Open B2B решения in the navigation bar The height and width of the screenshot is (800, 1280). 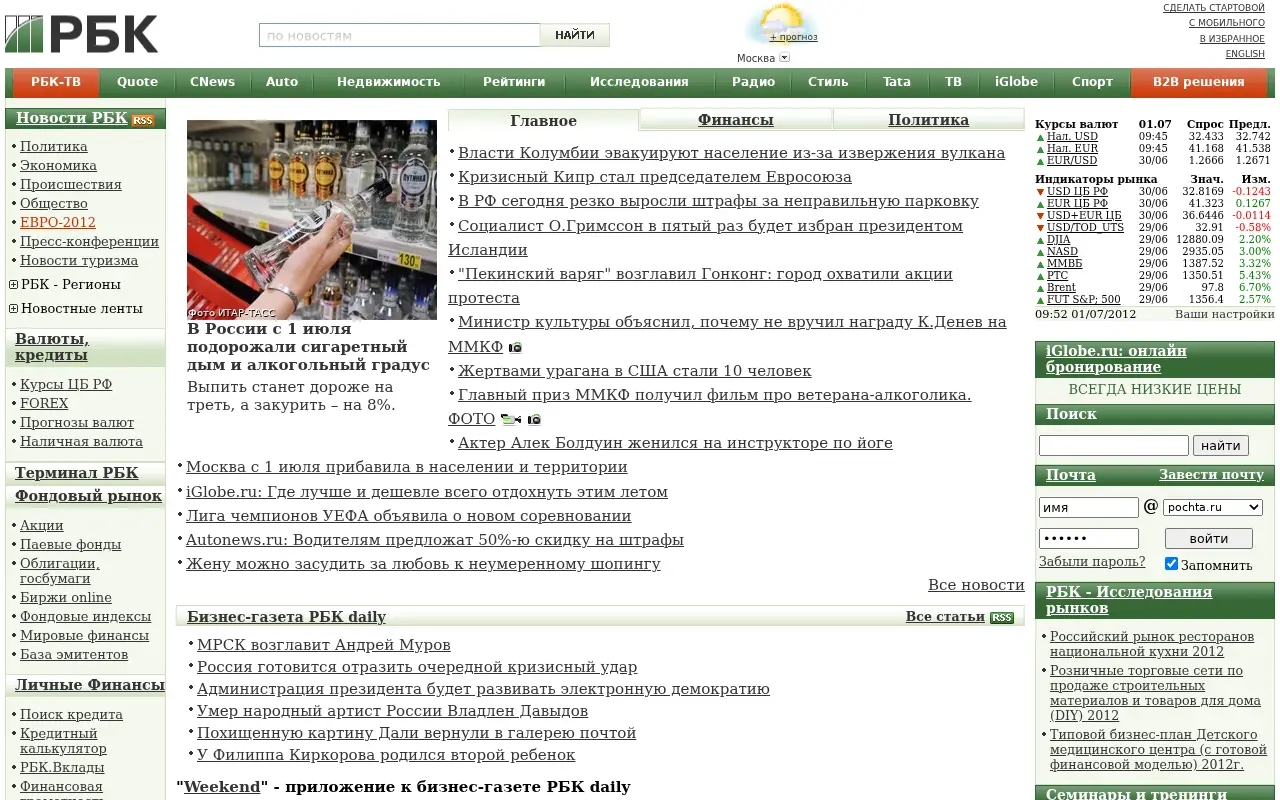click(1198, 82)
